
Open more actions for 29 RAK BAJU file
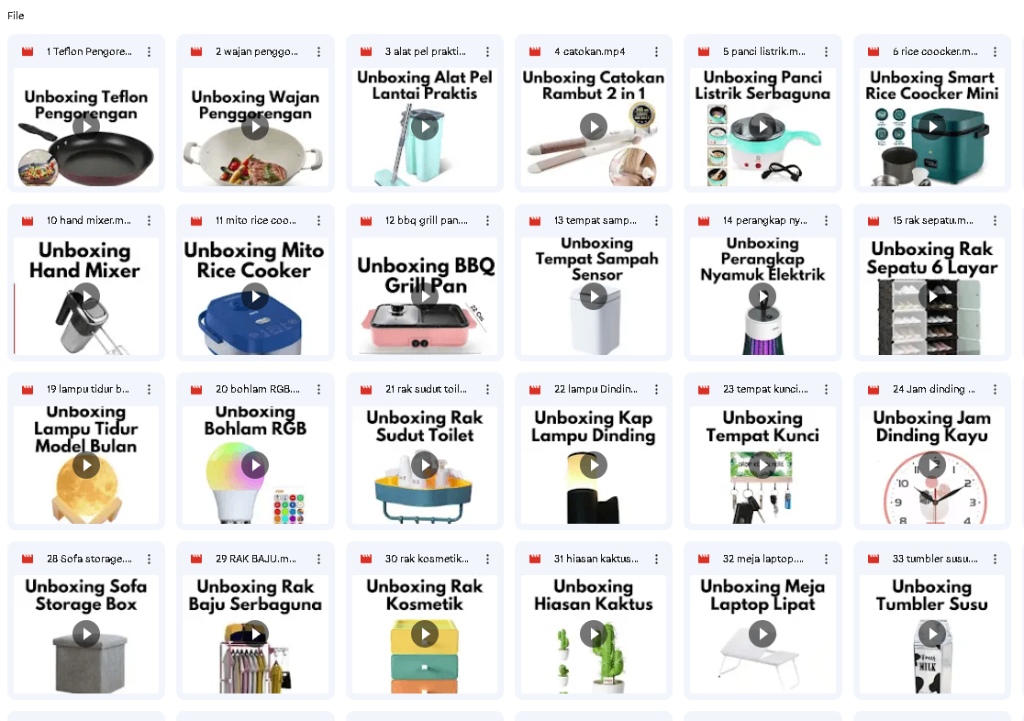[x=318, y=559]
